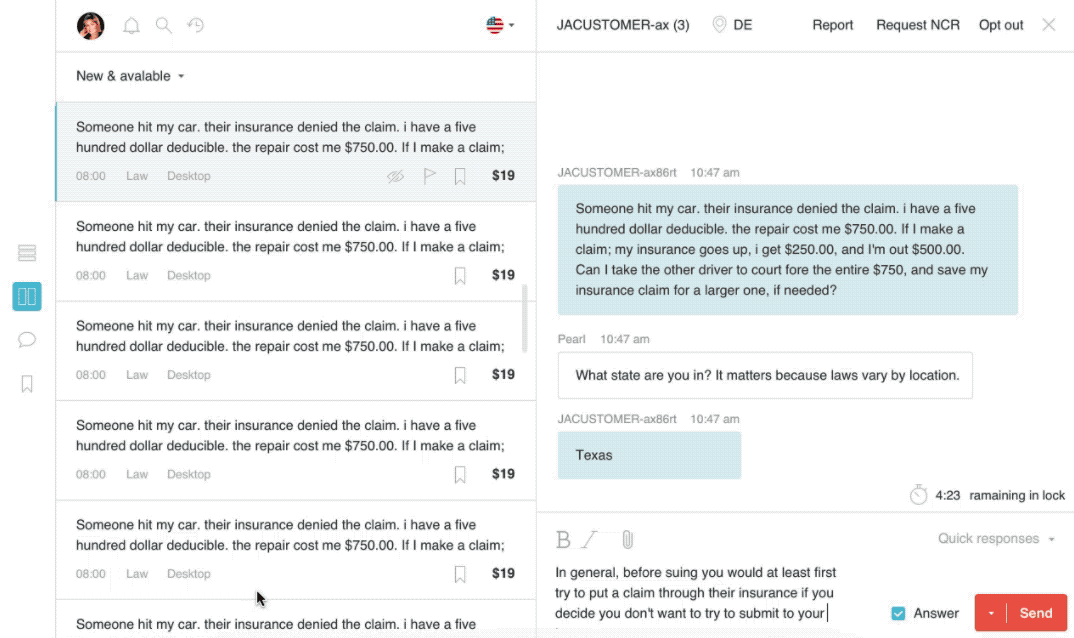Open chat bubble icon in sidebar
Screen dimensions: 1074x638
pos(27,340)
